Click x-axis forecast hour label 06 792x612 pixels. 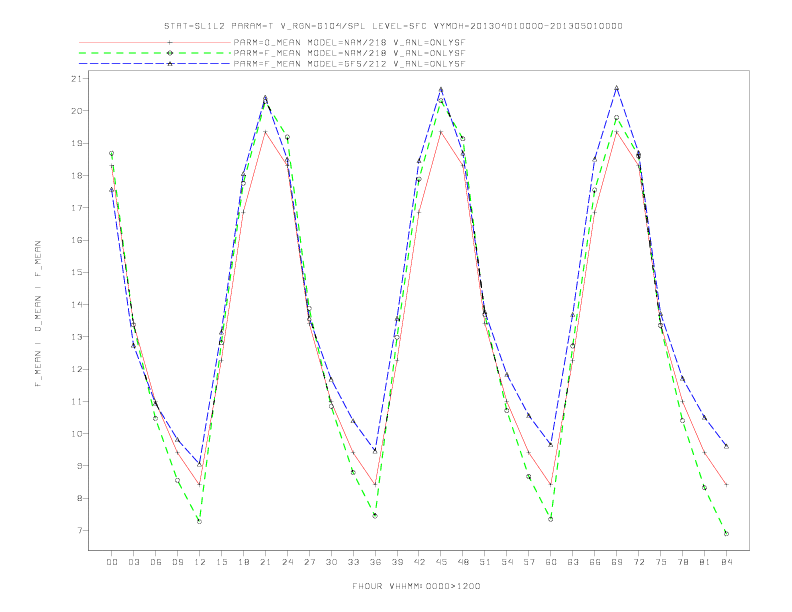coord(156,562)
